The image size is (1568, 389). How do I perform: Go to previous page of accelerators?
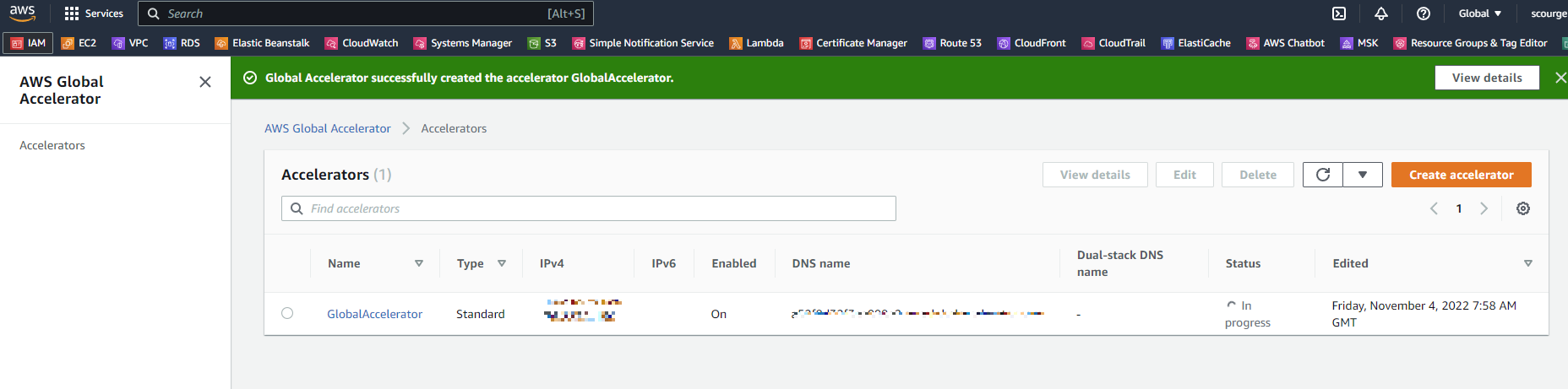pyautogui.click(x=1434, y=208)
